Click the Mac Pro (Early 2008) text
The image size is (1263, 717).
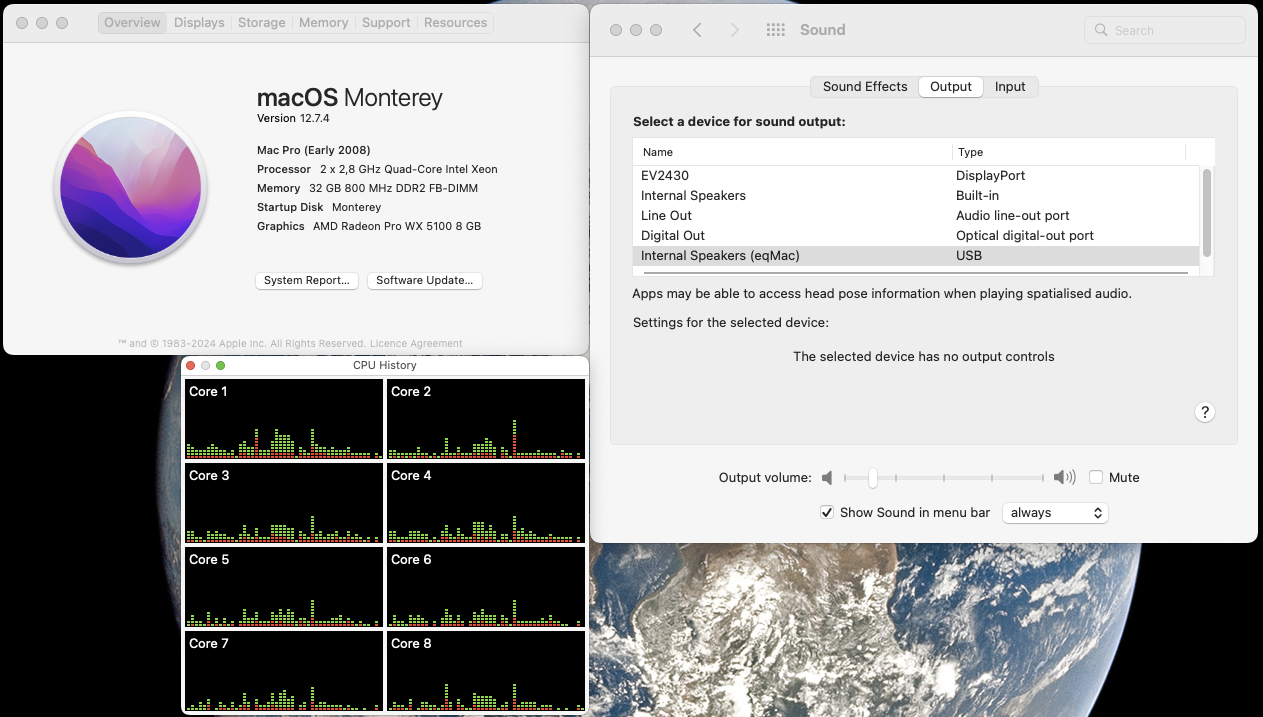click(314, 150)
